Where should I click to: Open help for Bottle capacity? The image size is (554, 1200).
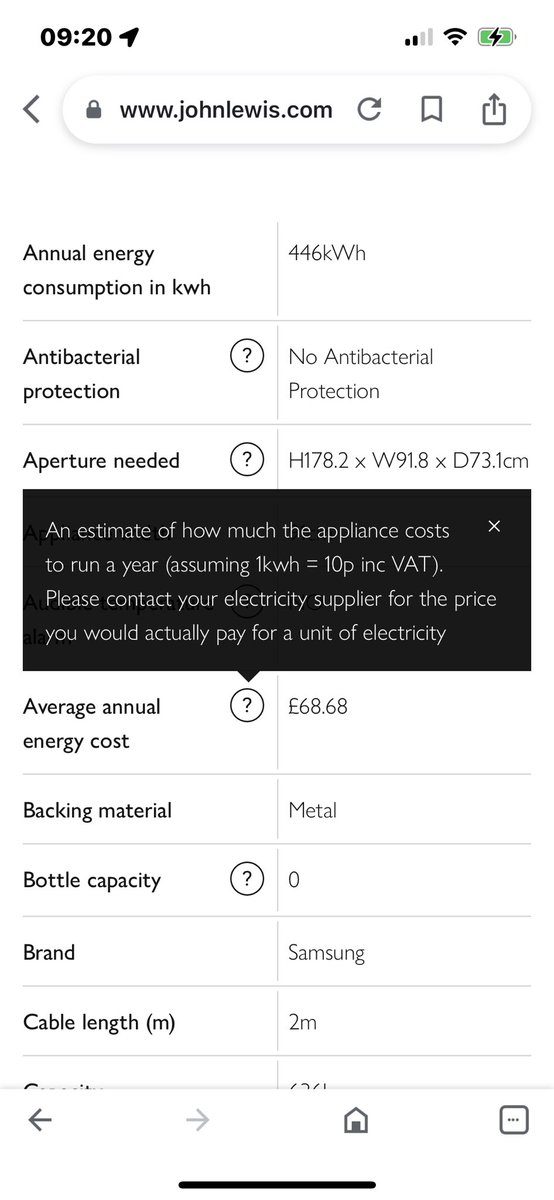tap(247, 880)
